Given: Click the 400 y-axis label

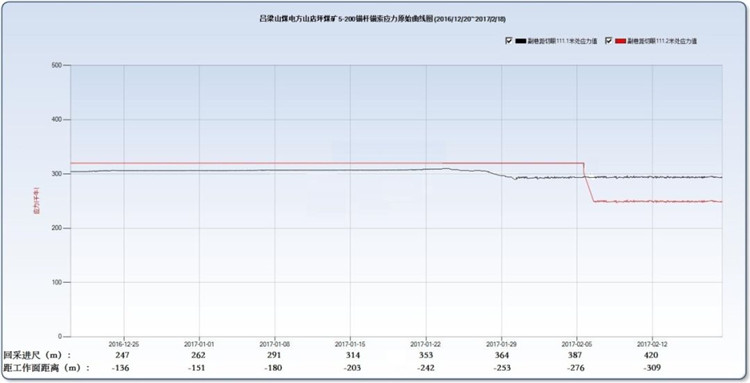Looking at the screenshot, I should click(57, 120).
